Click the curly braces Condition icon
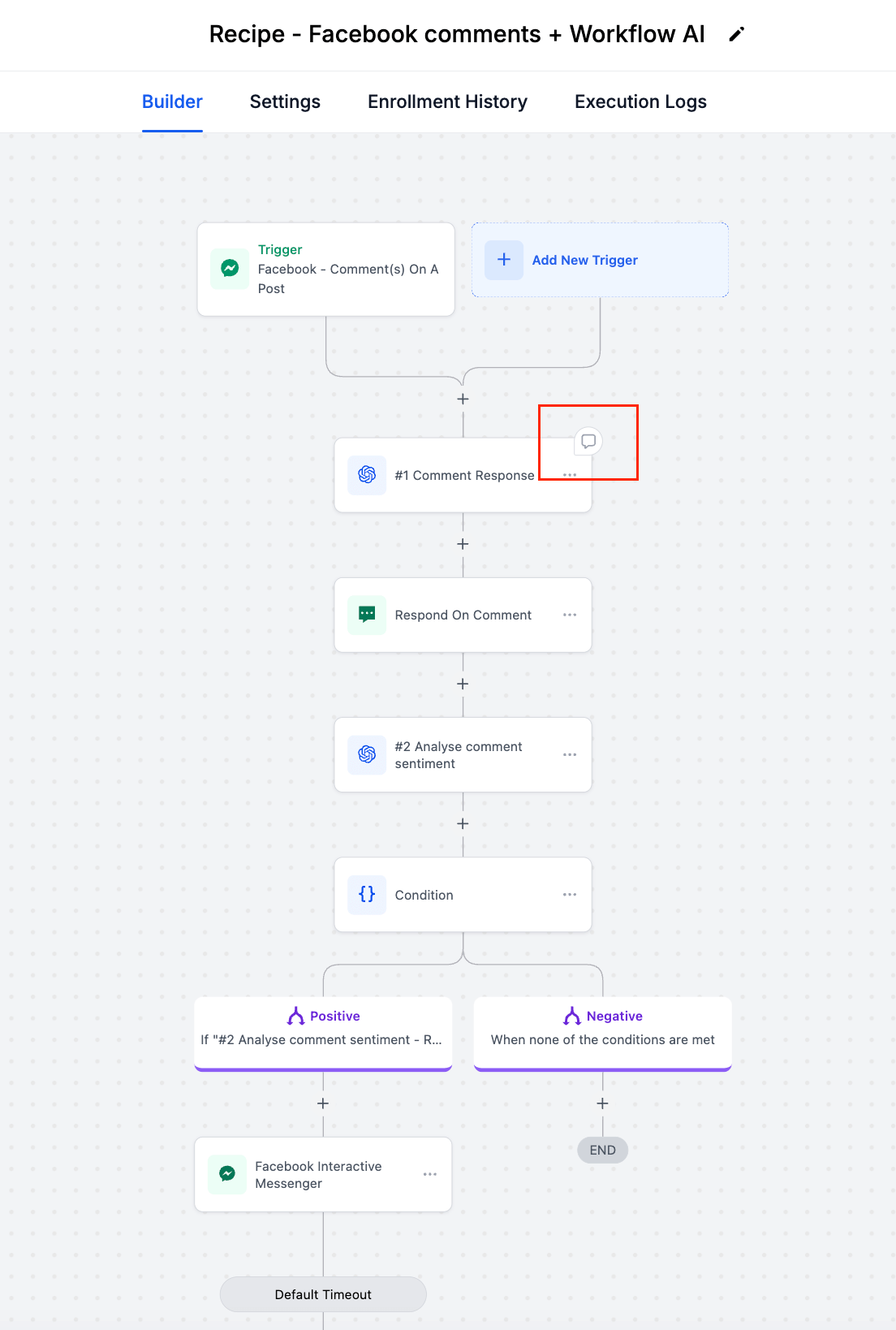The height and width of the screenshot is (1330, 896). 367,895
